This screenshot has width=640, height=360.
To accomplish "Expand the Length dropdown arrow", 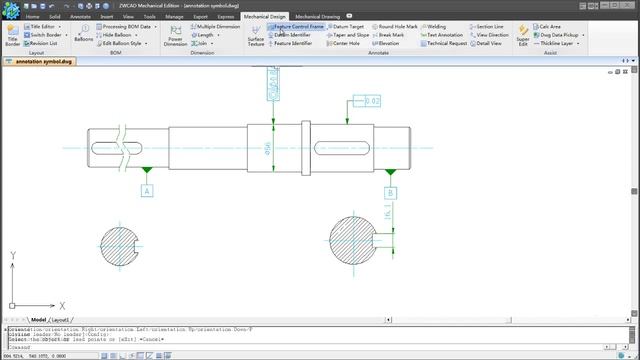I will pyautogui.click(x=218, y=35).
